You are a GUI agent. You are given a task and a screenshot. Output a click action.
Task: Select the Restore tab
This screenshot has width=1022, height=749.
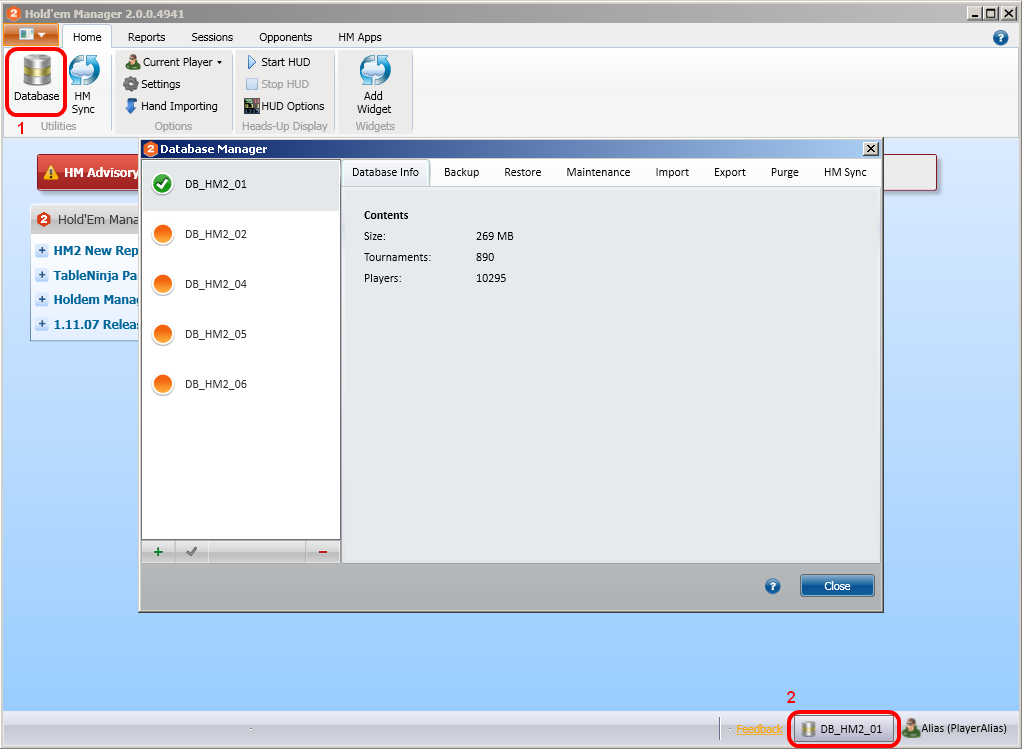coord(523,172)
